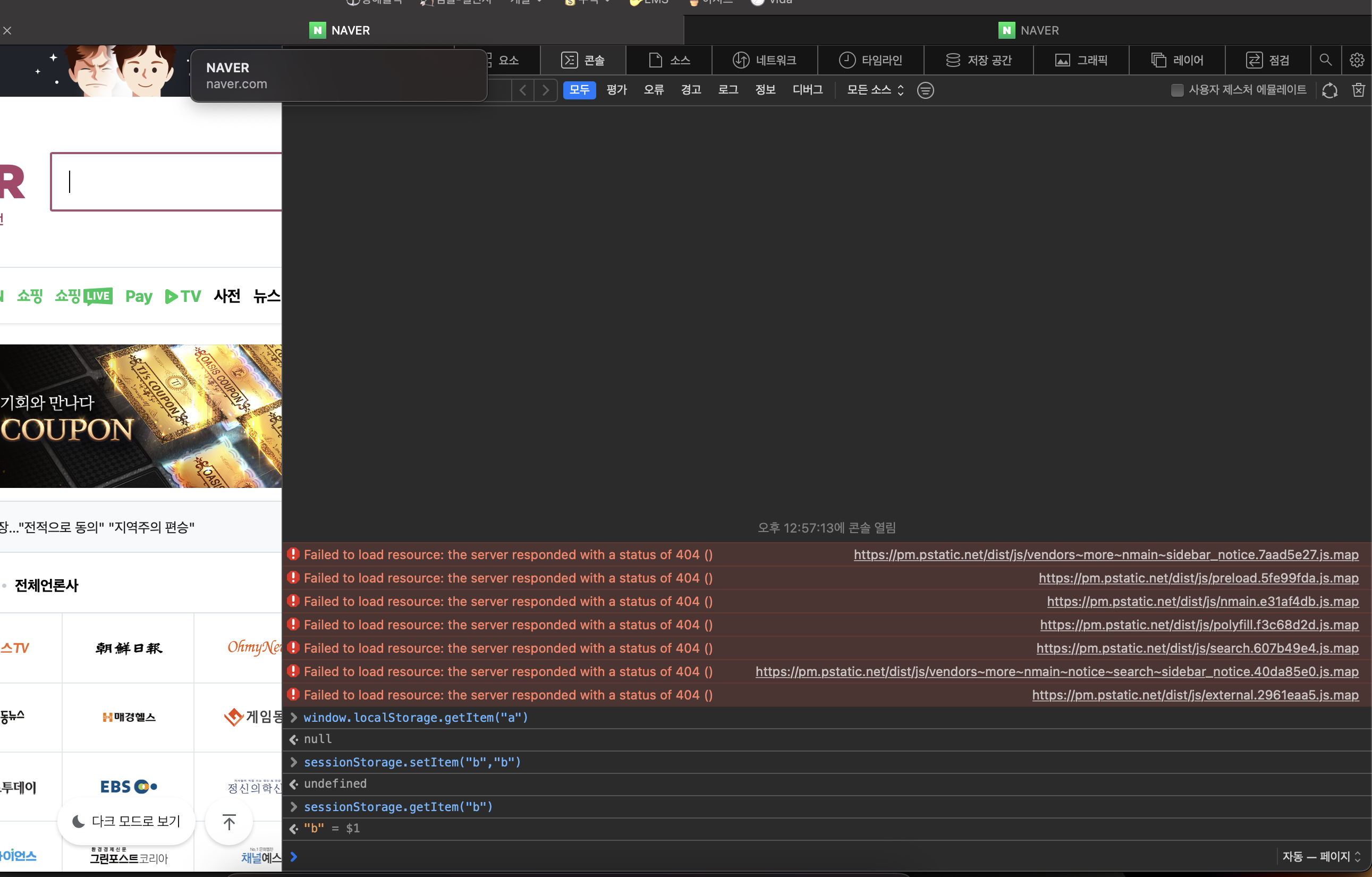Screen dimensions: 1372x877
Task: Switch to the Network tab
Action: 764,60
